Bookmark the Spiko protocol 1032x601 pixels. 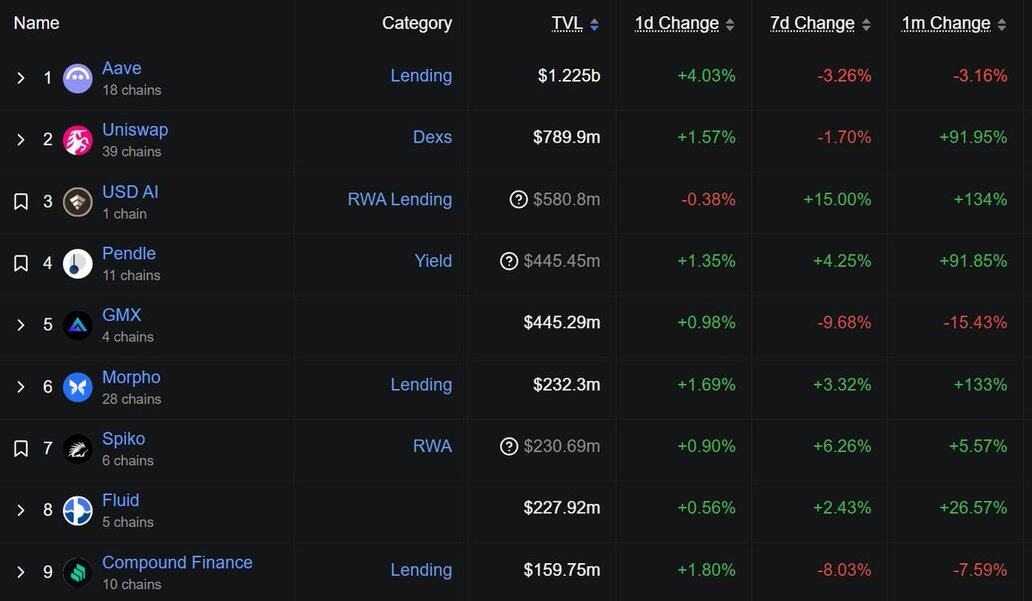pyautogui.click(x=21, y=449)
